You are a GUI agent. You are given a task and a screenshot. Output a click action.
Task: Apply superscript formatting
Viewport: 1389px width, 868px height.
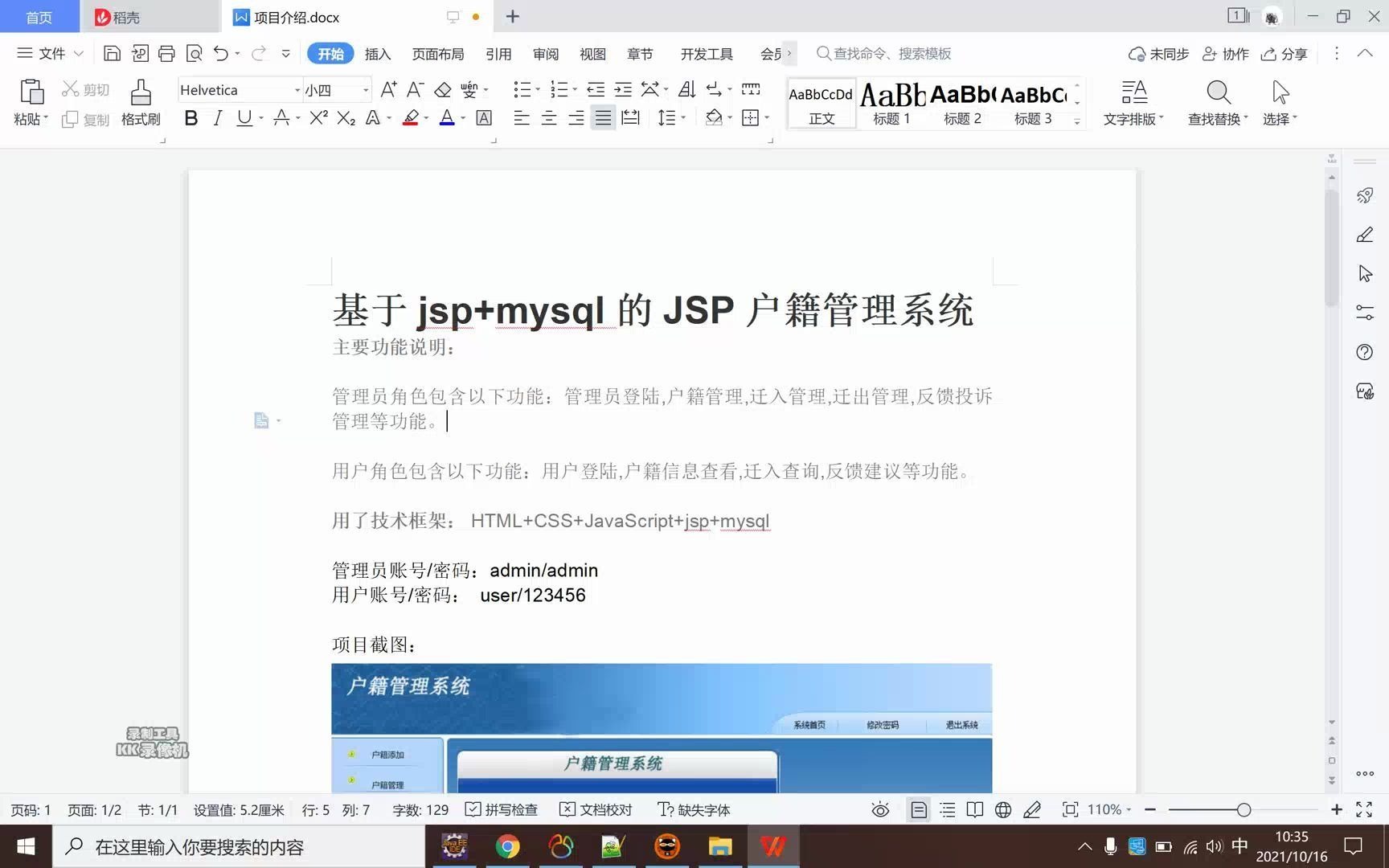point(318,118)
